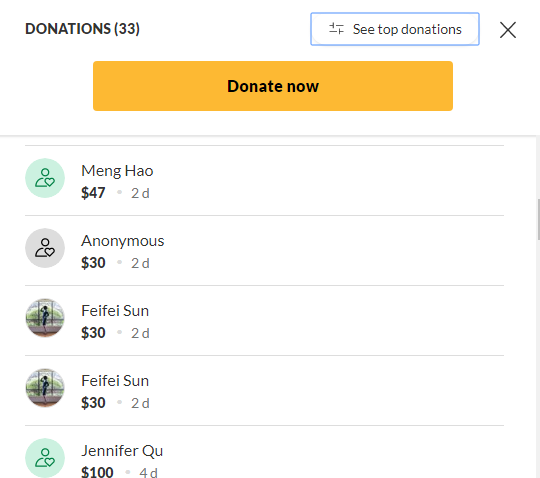Viewport: 540px width, 478px height.
Task: Select the Meng Hao donor name
Action: click(117, 171)
